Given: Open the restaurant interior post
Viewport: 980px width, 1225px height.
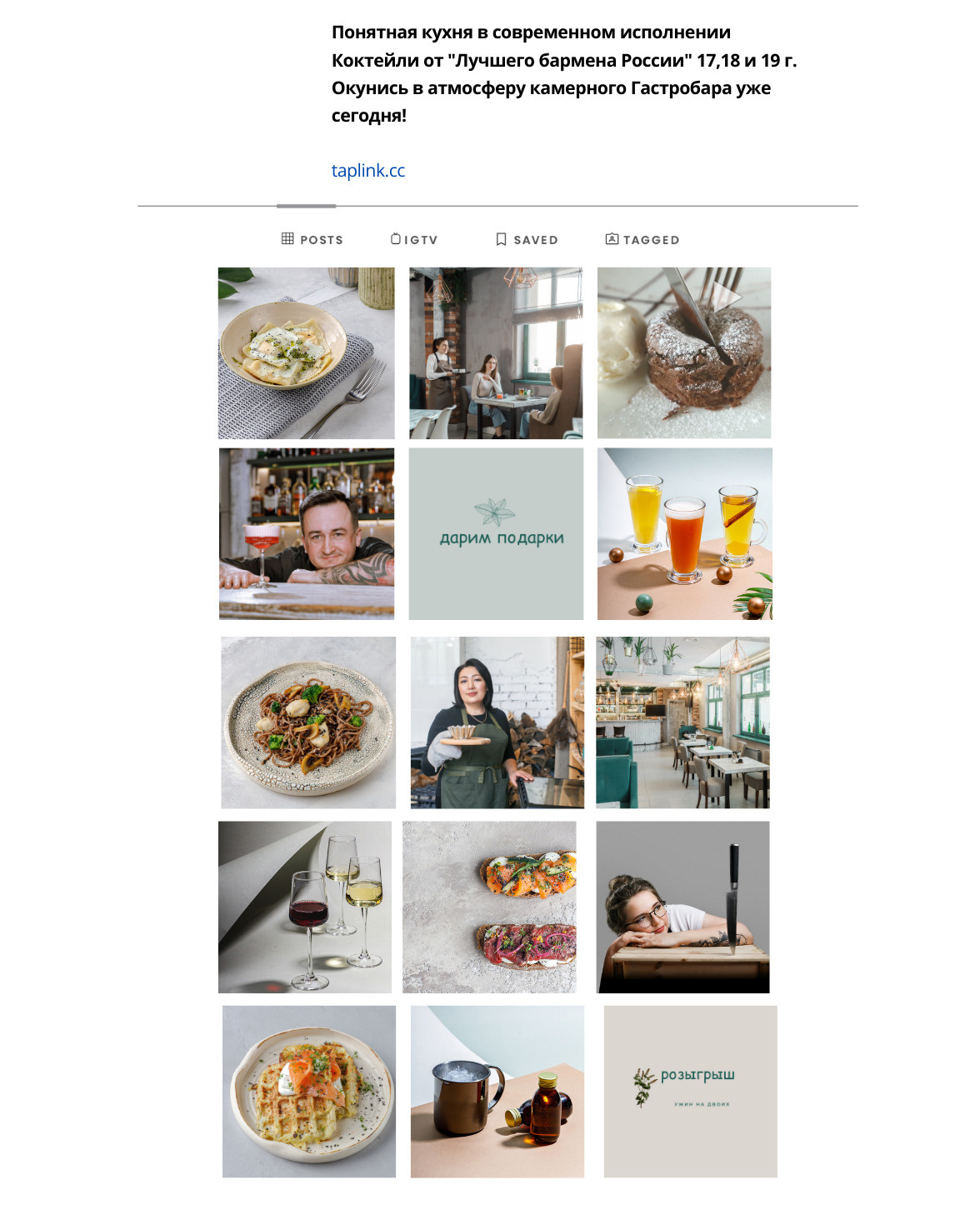Looking at the screenshot, I should [682, 722].
